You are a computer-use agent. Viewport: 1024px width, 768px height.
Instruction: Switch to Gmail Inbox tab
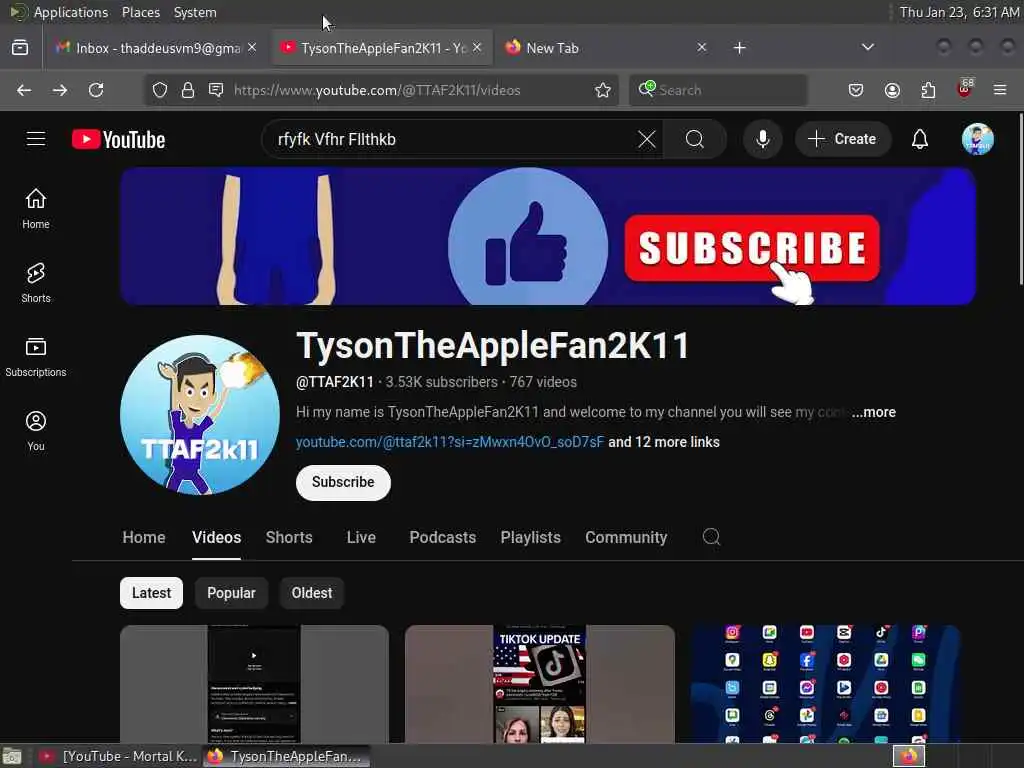click(x=157, y=48)
